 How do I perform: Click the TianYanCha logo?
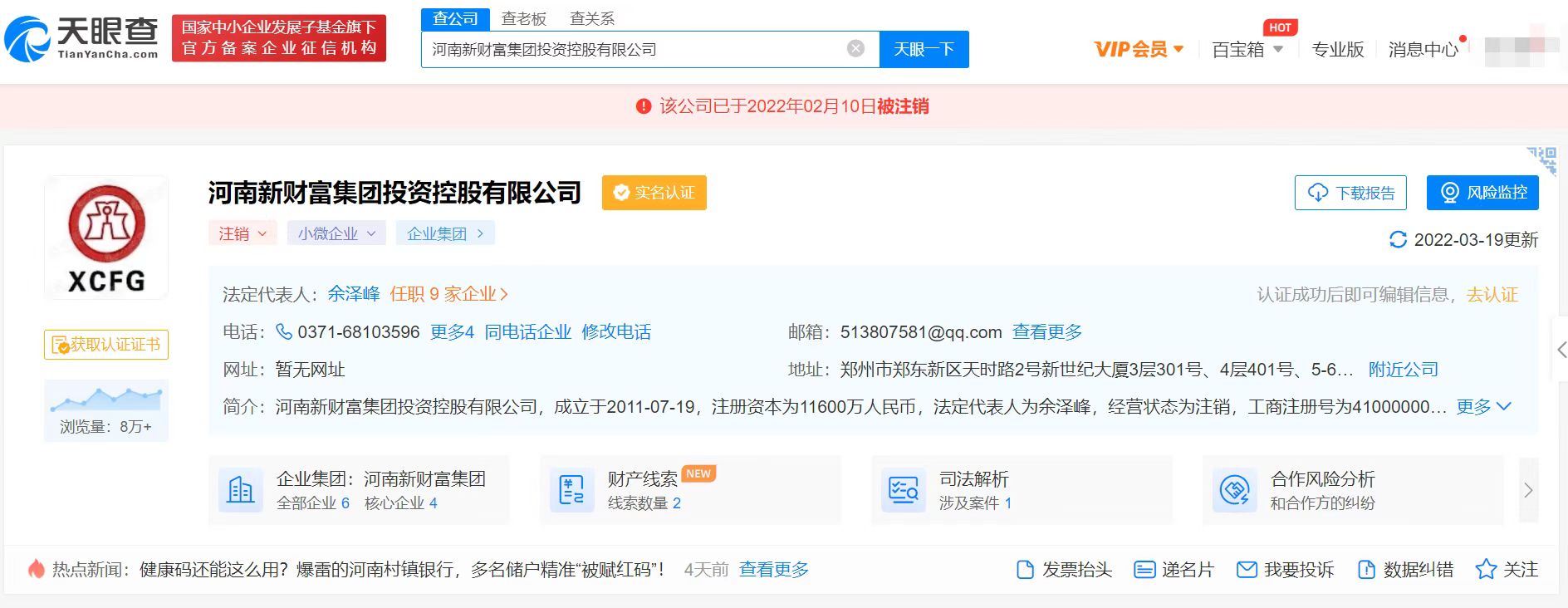point(81,38)
